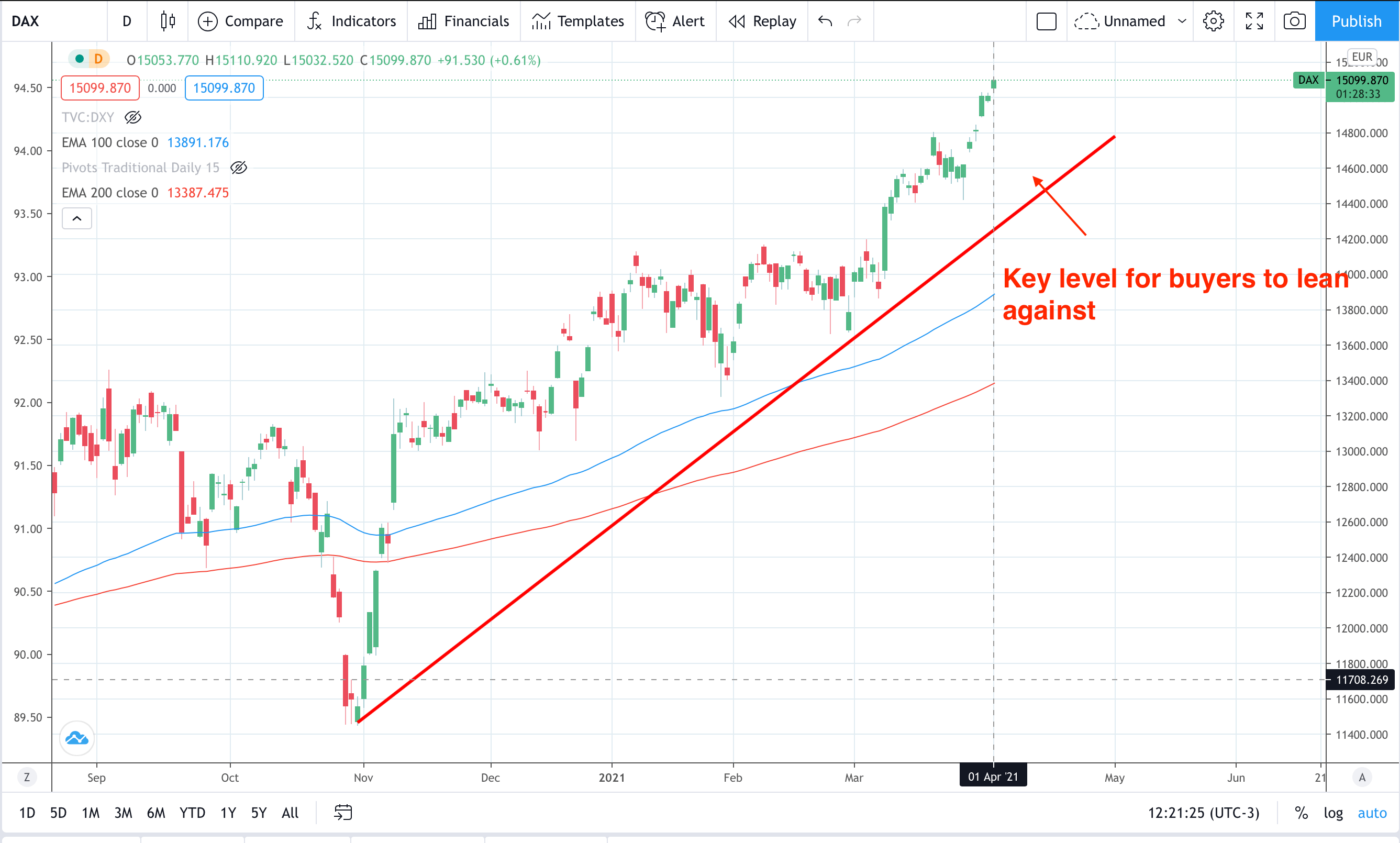Expand the layout dropdown chevron

click(1183, 21)
